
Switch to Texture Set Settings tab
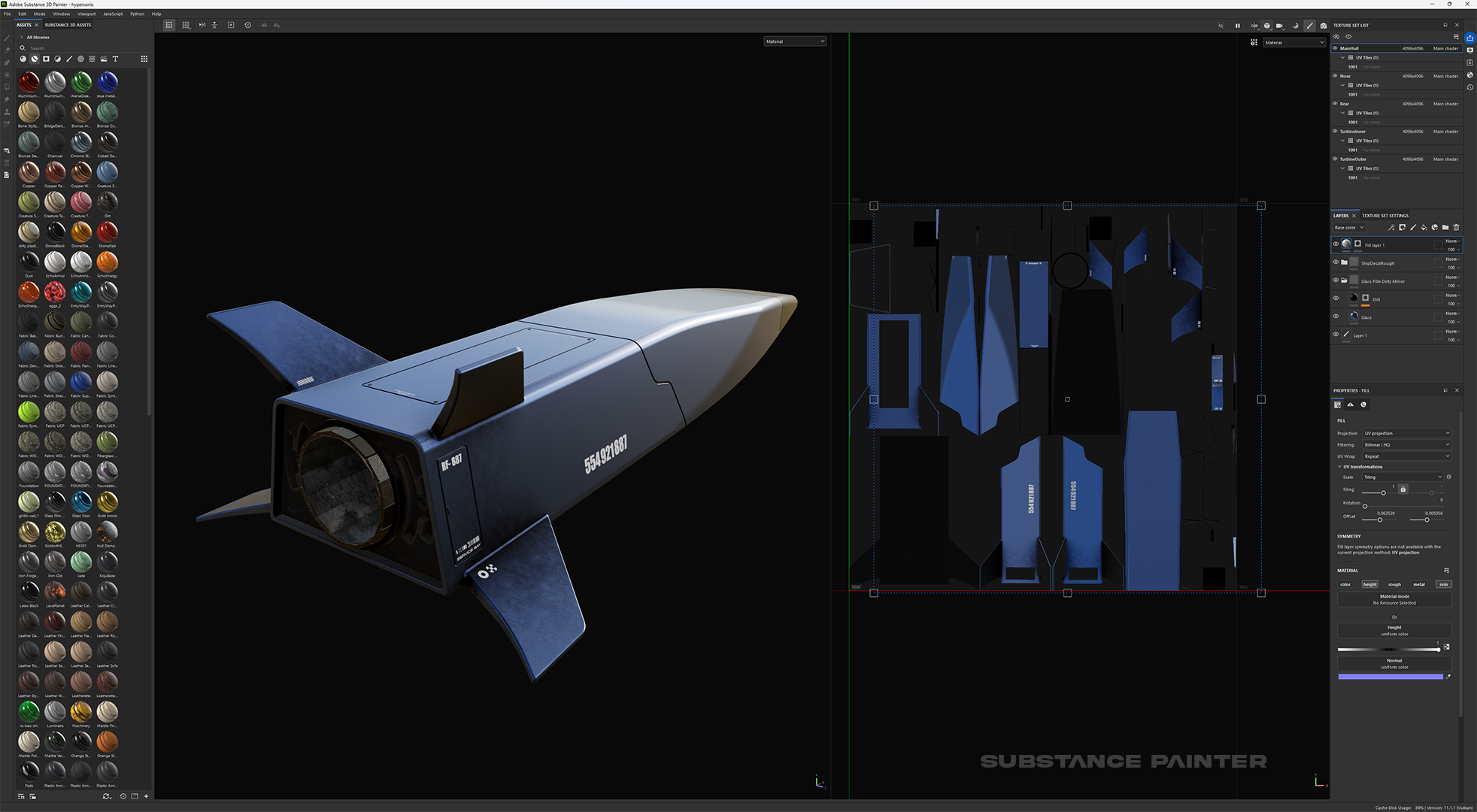click(1385, 216)
